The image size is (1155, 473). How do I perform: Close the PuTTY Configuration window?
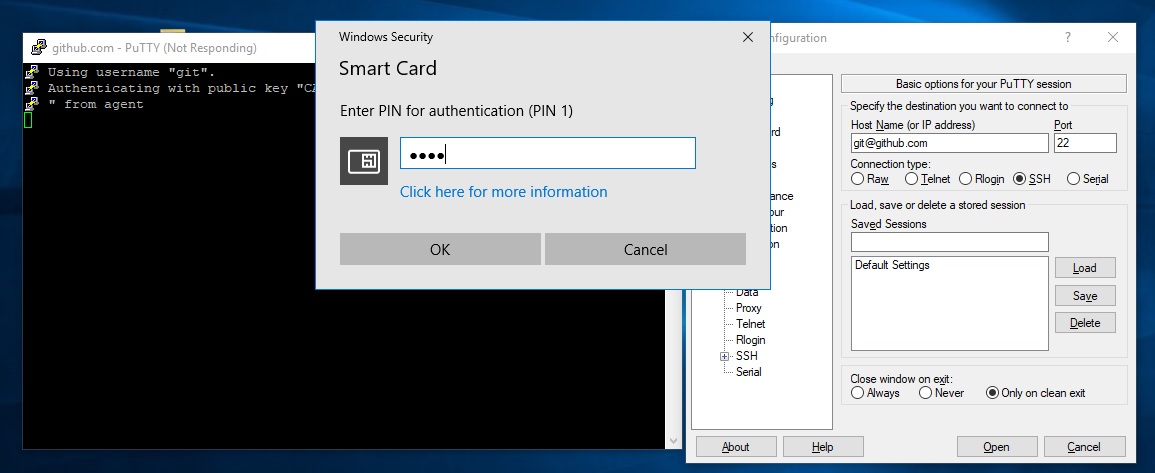[1113, 38]
